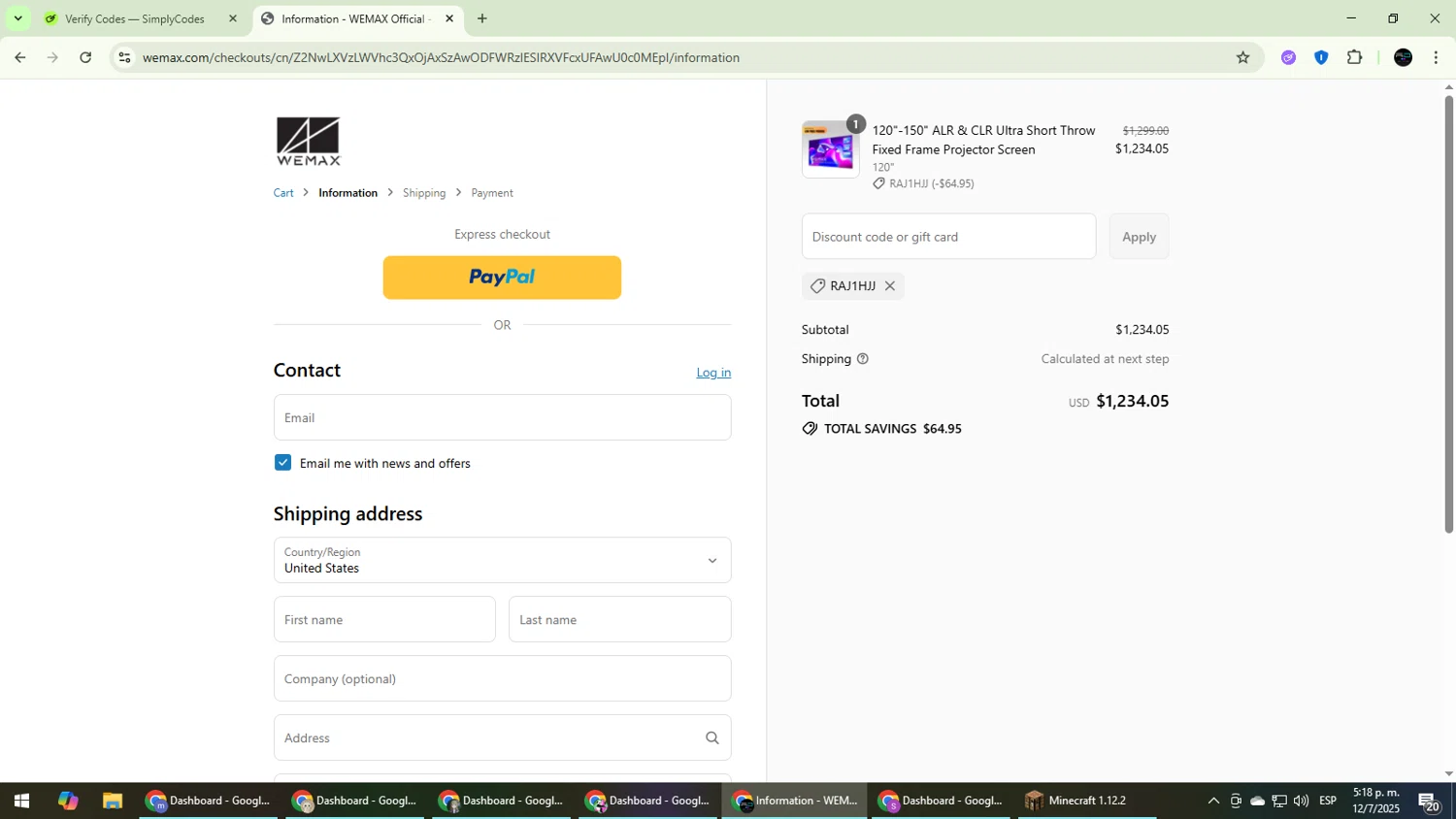This screenshot has width=1456, height=819.
Task: Pay with the PayPal express checkout button
Action: (502, 278)
